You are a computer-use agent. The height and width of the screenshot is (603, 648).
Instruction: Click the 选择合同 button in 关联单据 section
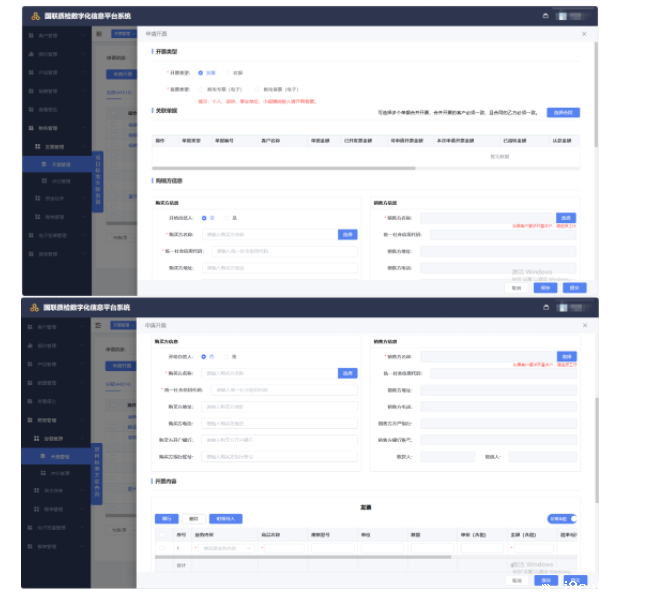coord(563,113)
